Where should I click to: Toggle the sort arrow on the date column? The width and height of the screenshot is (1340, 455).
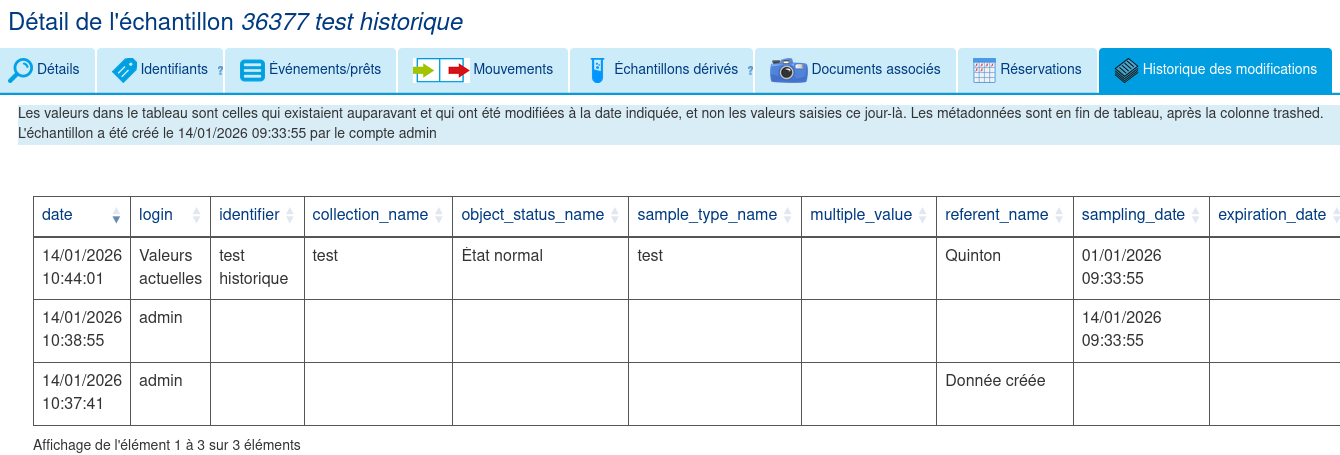tap(116, 215)
